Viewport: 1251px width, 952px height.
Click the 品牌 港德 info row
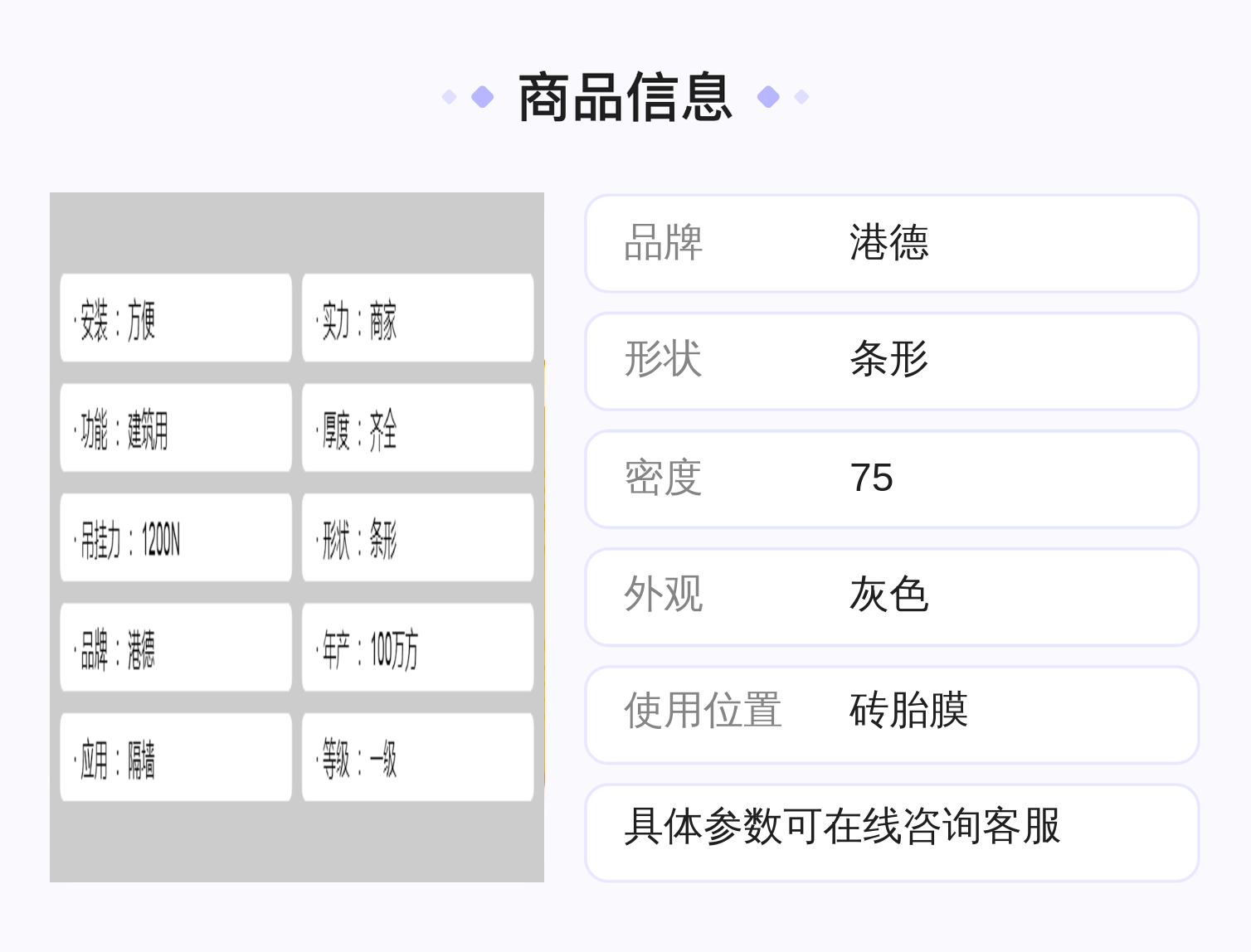892,243
